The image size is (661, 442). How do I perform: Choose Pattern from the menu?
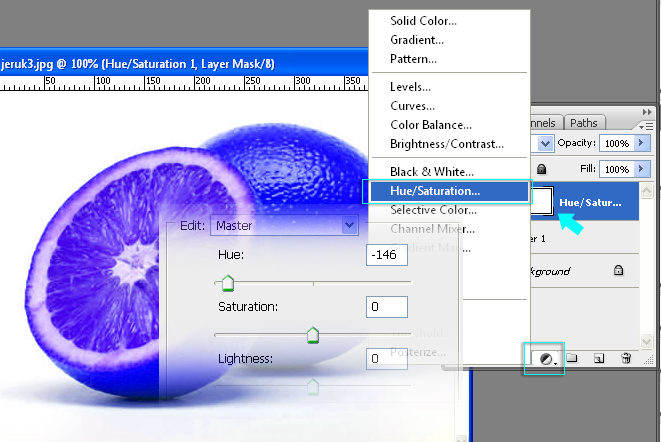413,59
